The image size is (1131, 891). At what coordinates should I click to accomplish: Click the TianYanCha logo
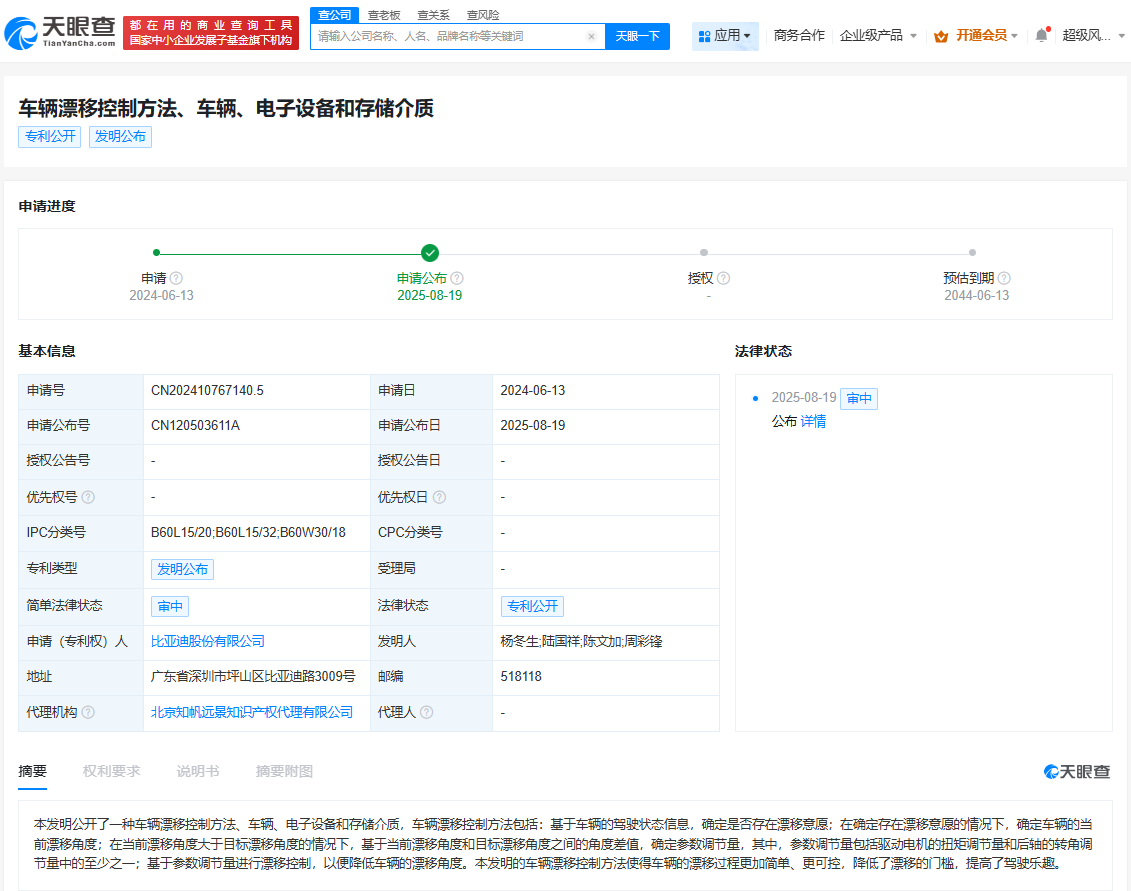(x=60, y=32)
